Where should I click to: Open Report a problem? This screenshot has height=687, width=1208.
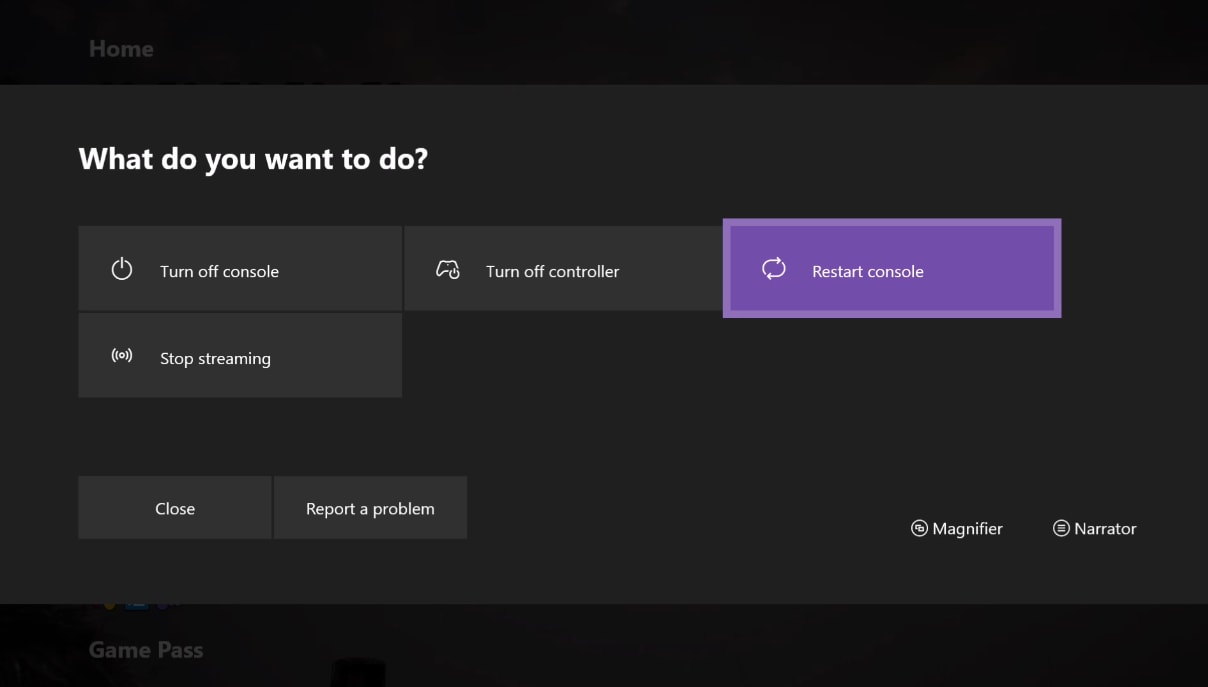[x=370, y=508]
